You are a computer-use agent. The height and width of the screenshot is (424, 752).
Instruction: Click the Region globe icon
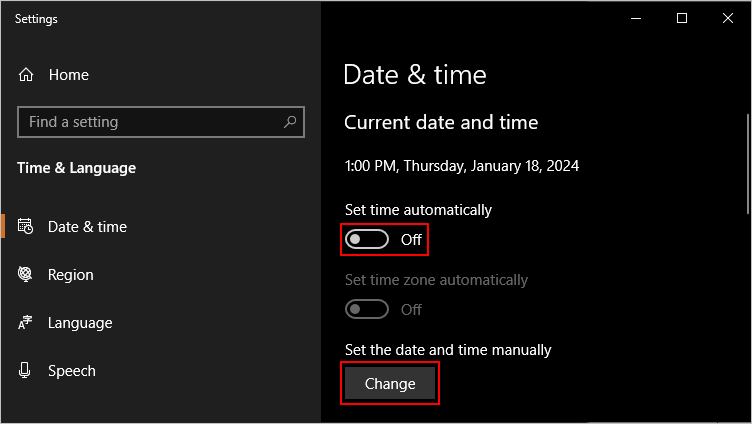[26, 275]
